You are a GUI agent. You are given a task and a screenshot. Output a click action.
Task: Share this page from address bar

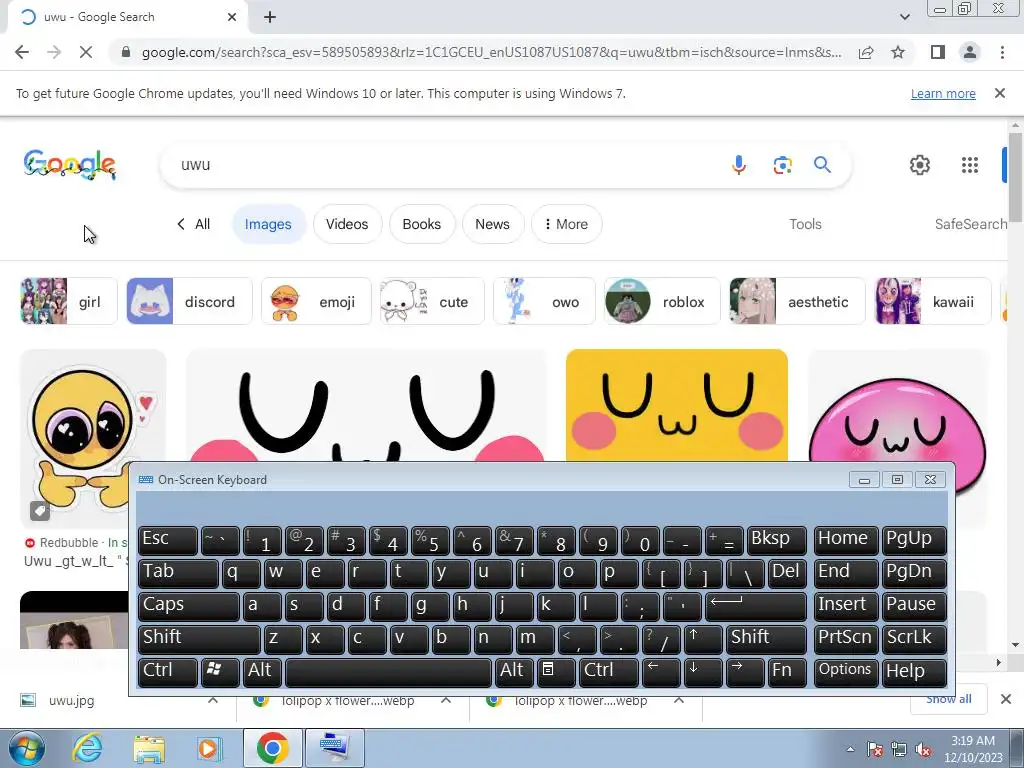[866, 52]
